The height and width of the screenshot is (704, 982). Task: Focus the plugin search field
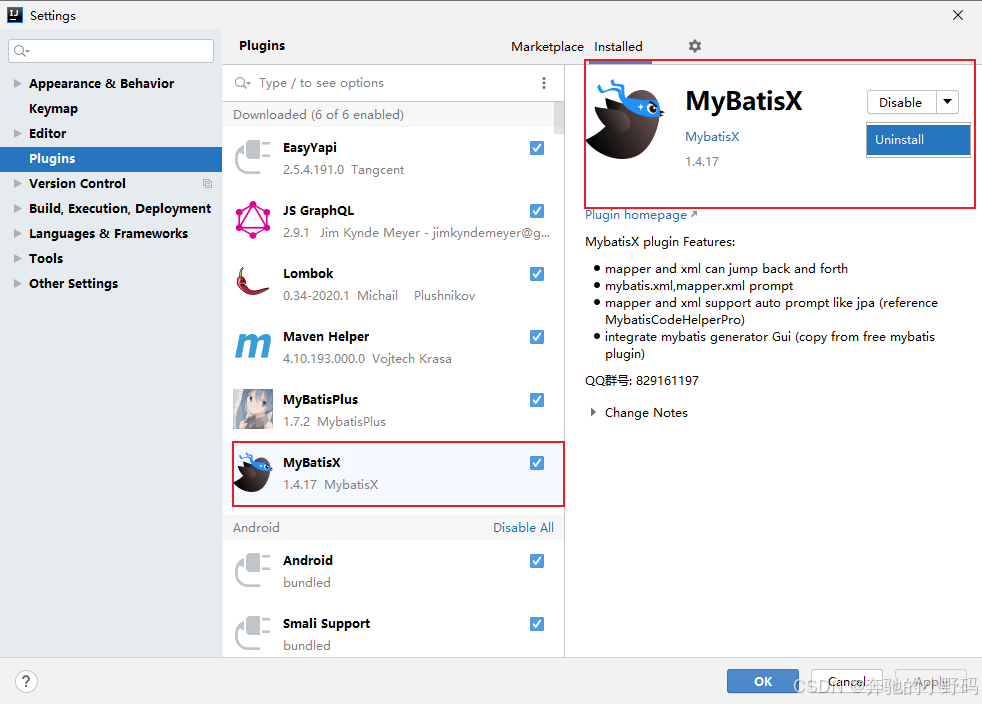click(382, 83)
